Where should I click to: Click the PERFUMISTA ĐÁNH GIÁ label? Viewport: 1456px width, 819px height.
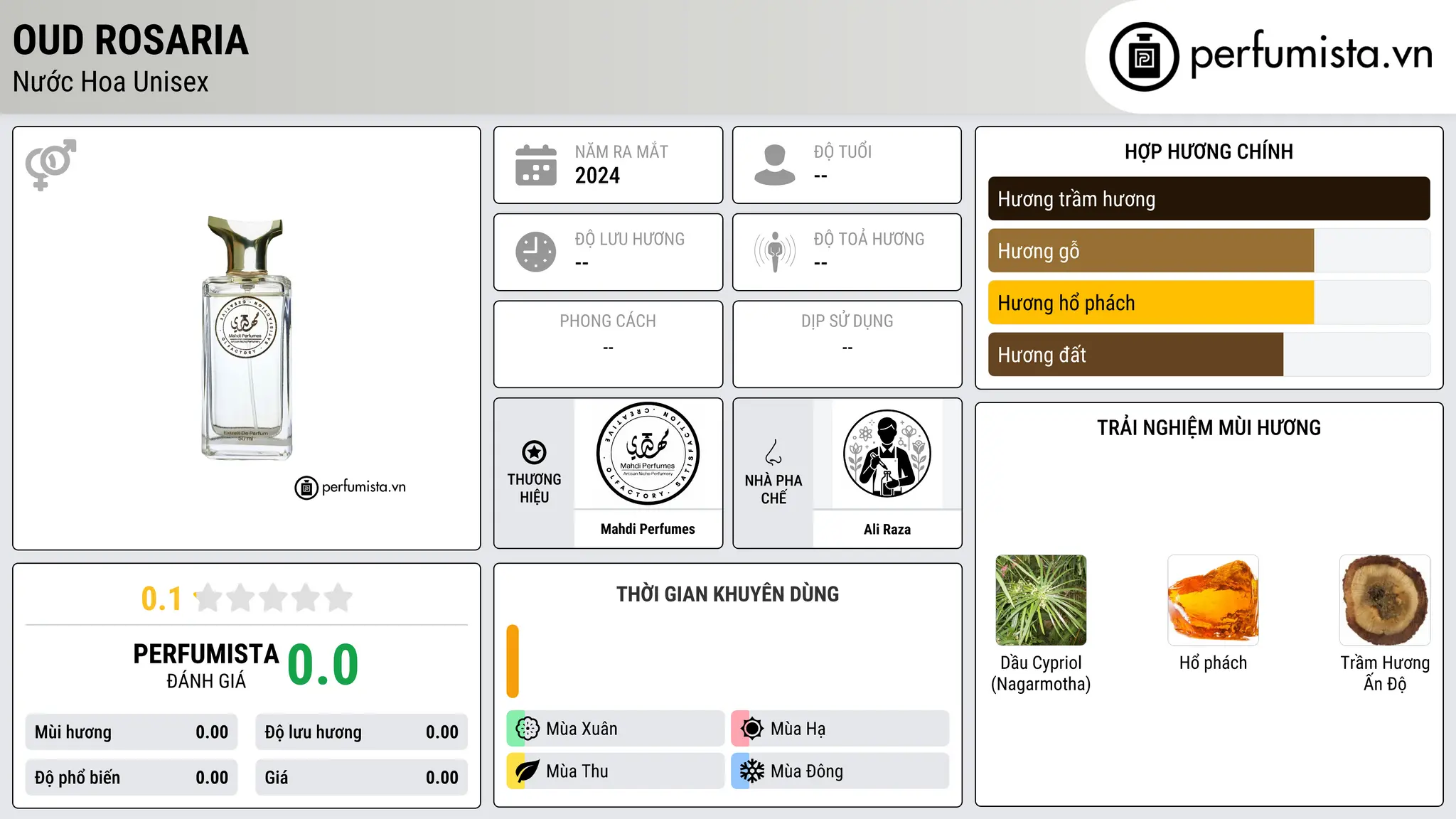[x=206, y=665]
